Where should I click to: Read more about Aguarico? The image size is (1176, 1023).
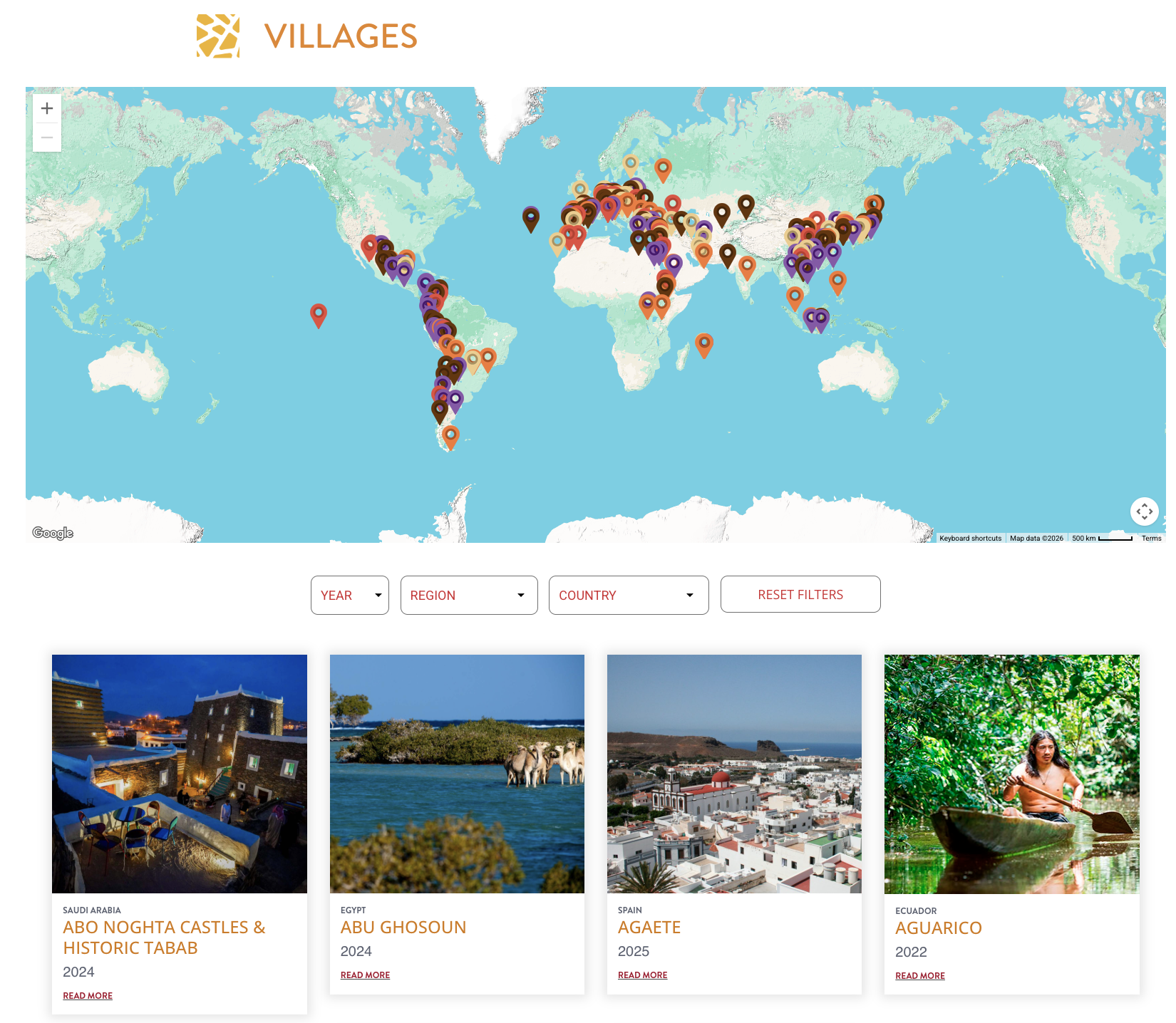point(920,976)
